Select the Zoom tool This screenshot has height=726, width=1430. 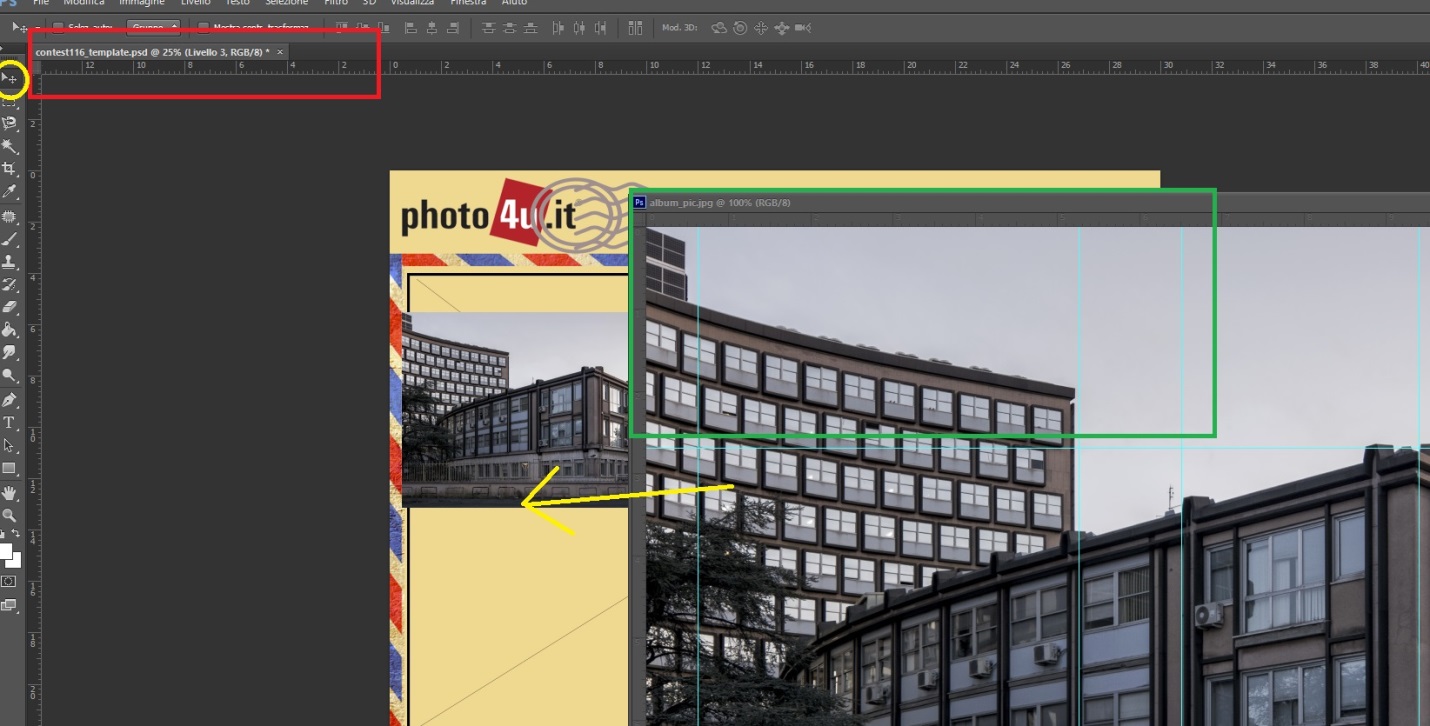[x=10, y=515]
